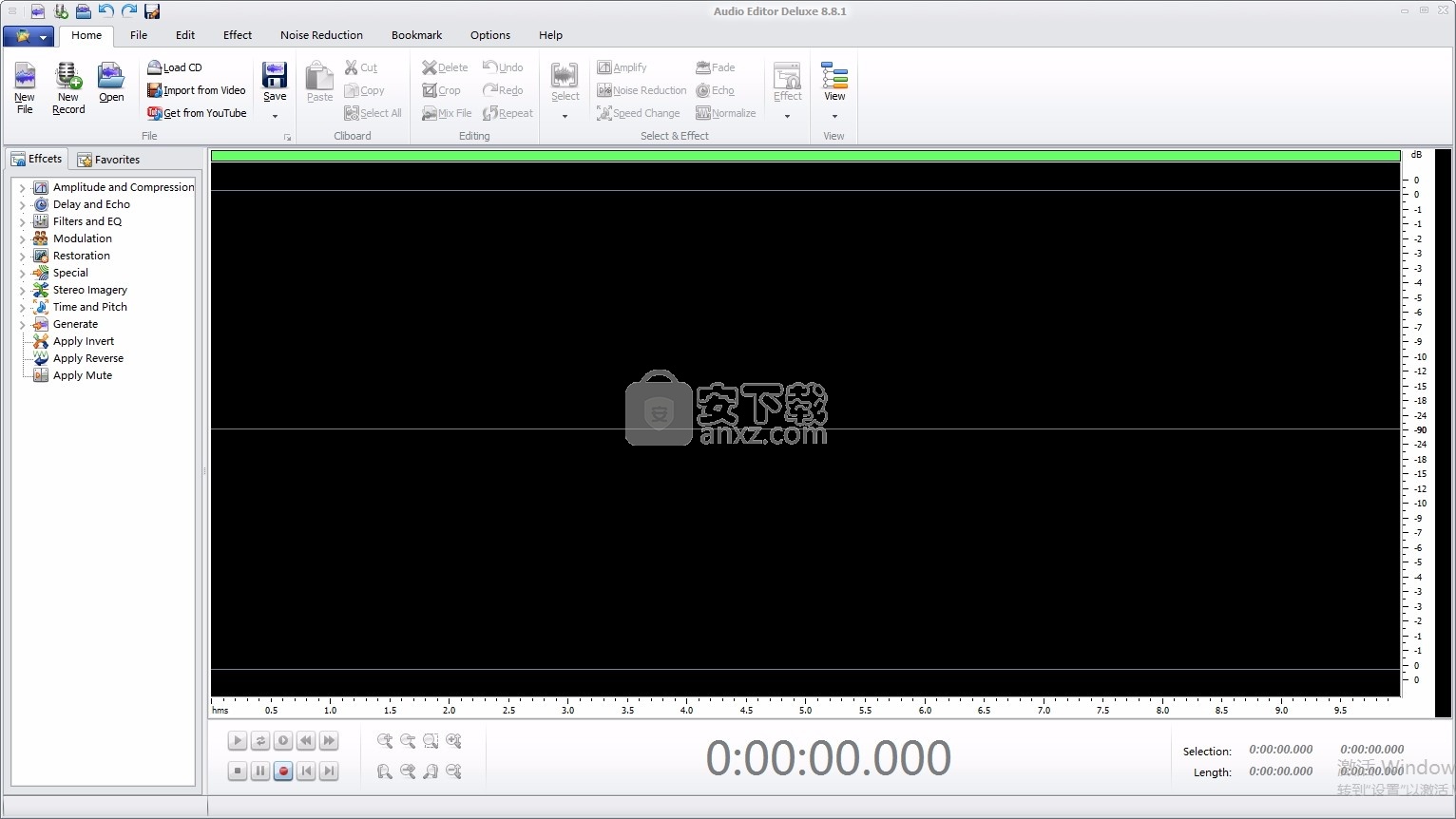The width and height of the screenshot is (1456, 819).
Task: Click the red Record transport button
Action: click(283, 771)
